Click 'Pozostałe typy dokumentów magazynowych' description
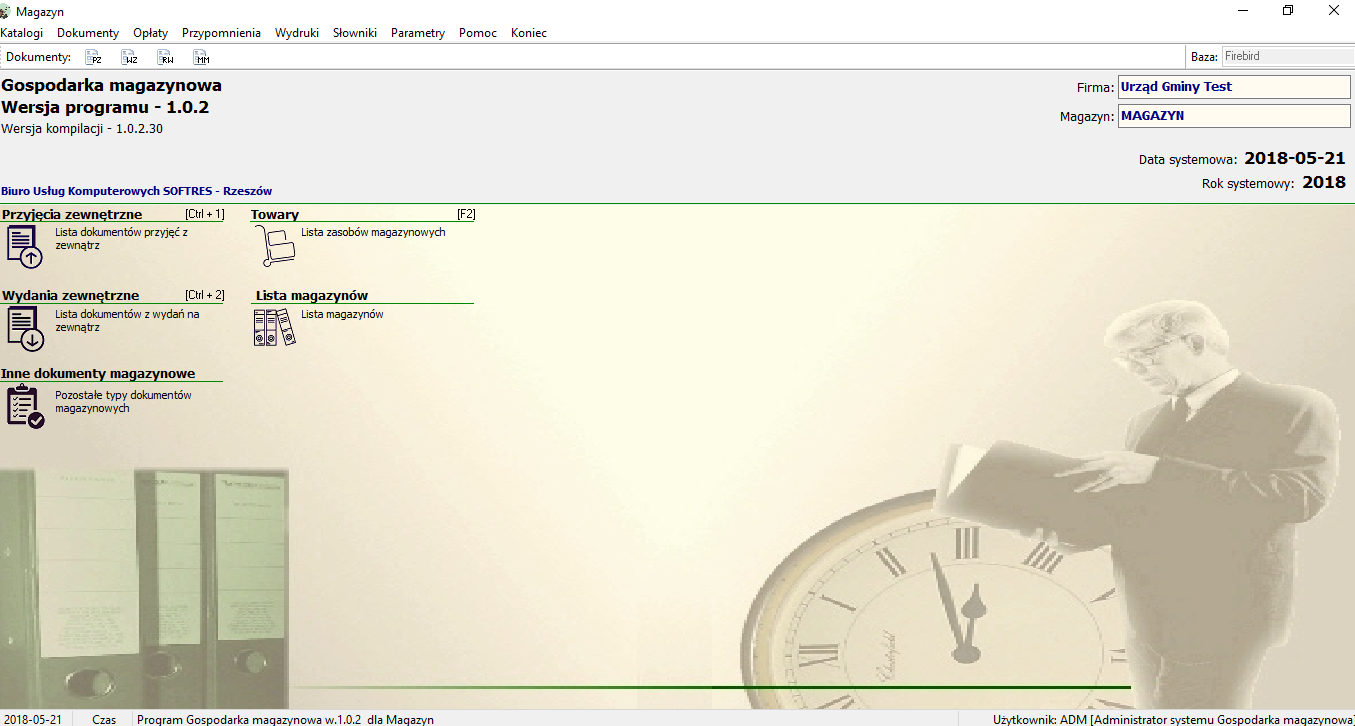Image resolution: width=1355 pixels, height=726 pixels. (123, 402)
